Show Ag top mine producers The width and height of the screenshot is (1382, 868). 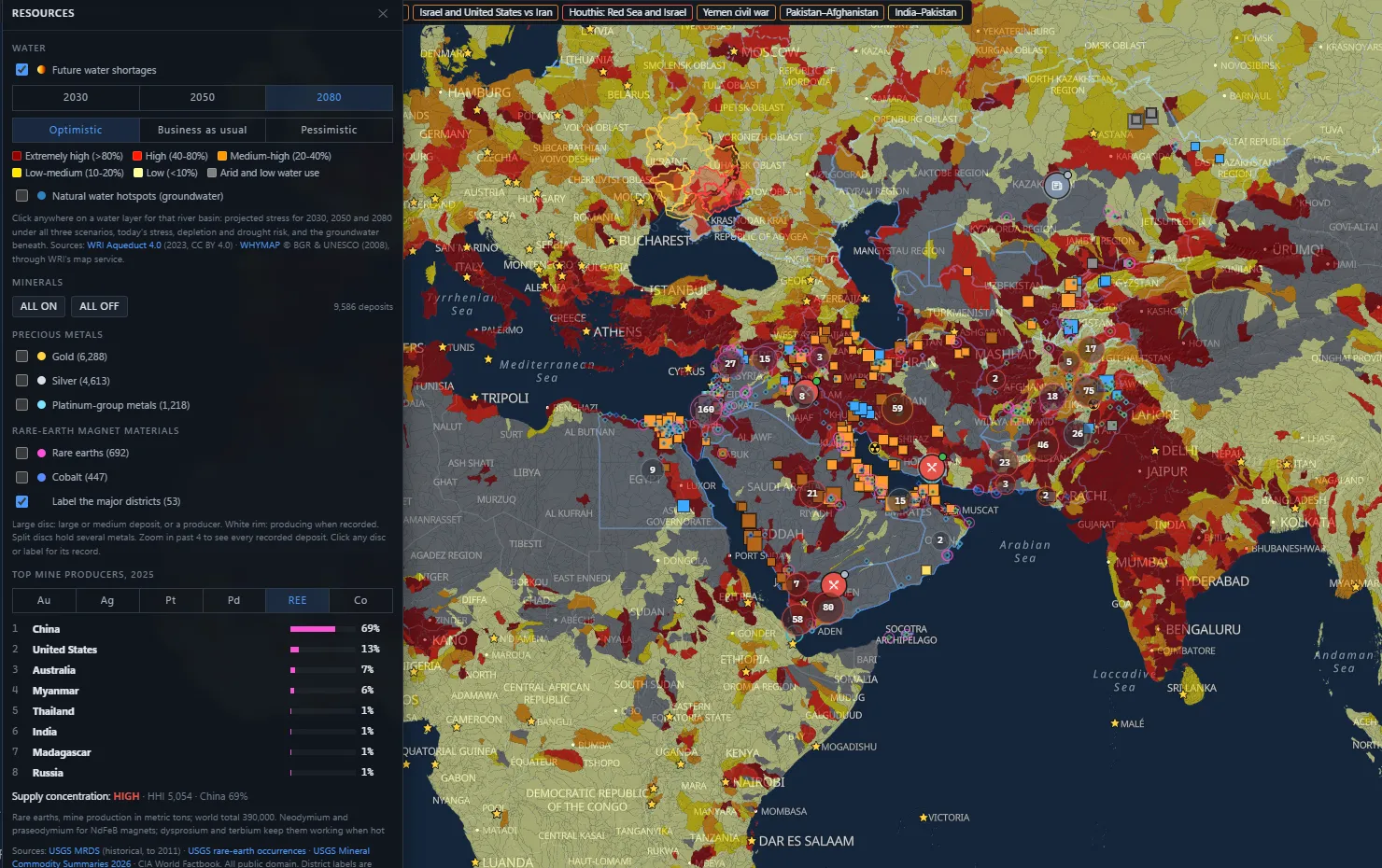click(107, 600)
